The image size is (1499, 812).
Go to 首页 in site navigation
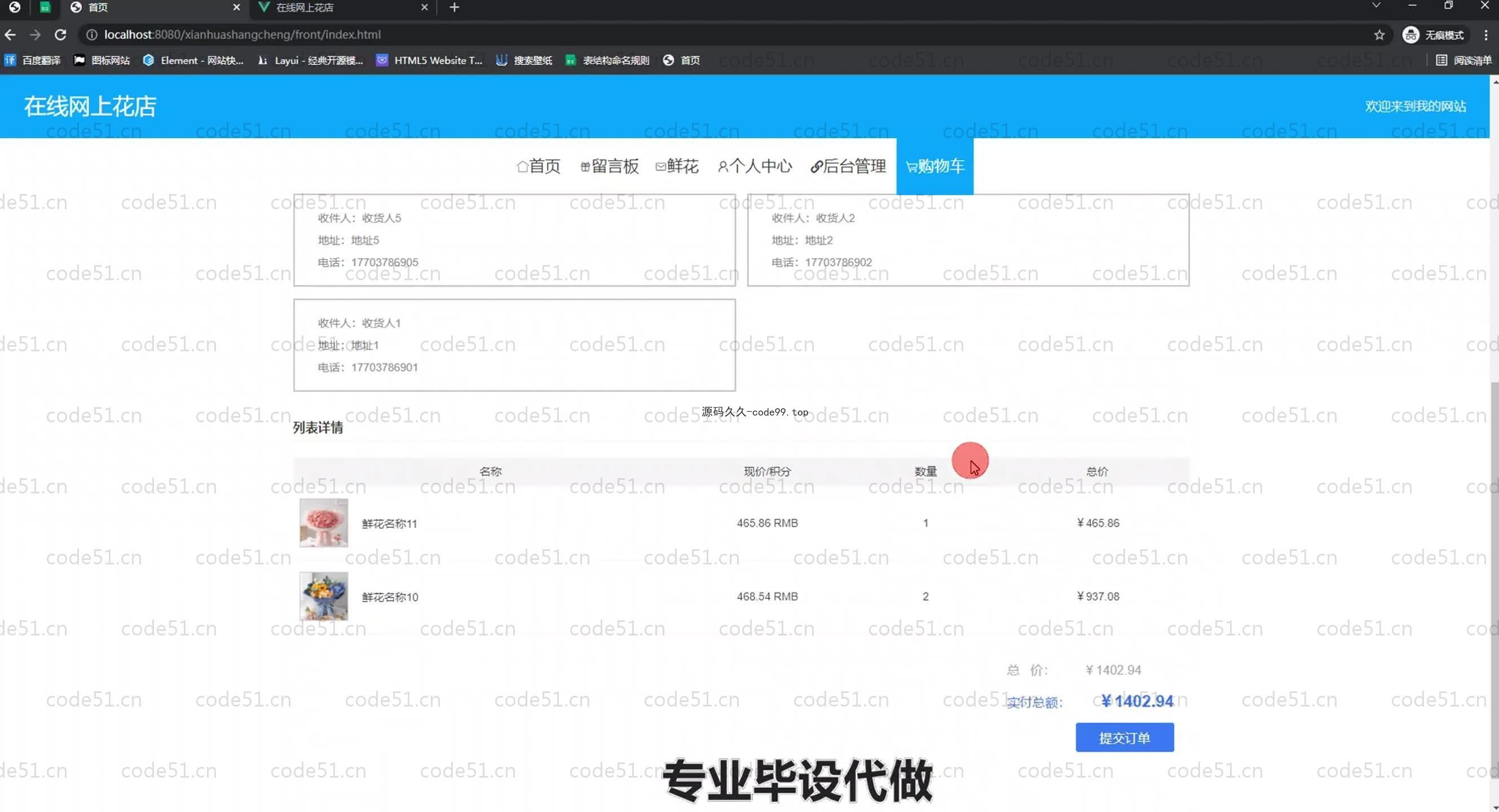[x=538, y=166]
